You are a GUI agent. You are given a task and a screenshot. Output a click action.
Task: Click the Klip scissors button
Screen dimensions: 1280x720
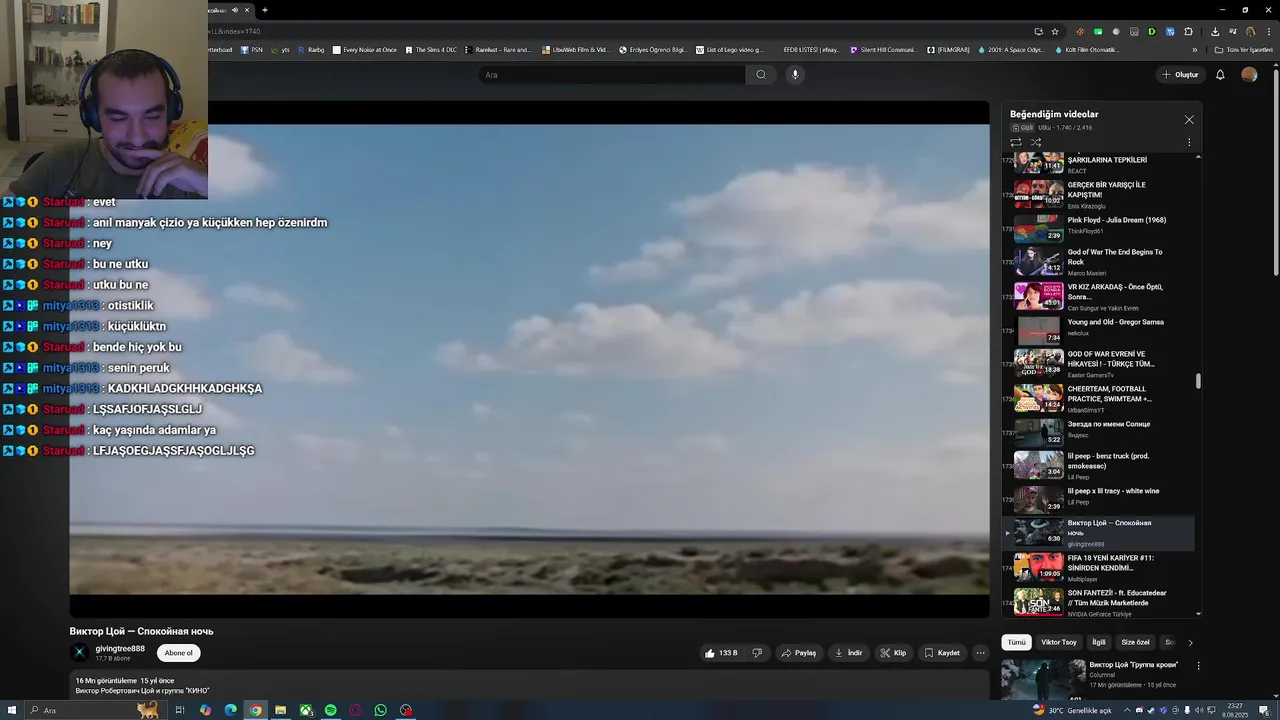[893, 653]
